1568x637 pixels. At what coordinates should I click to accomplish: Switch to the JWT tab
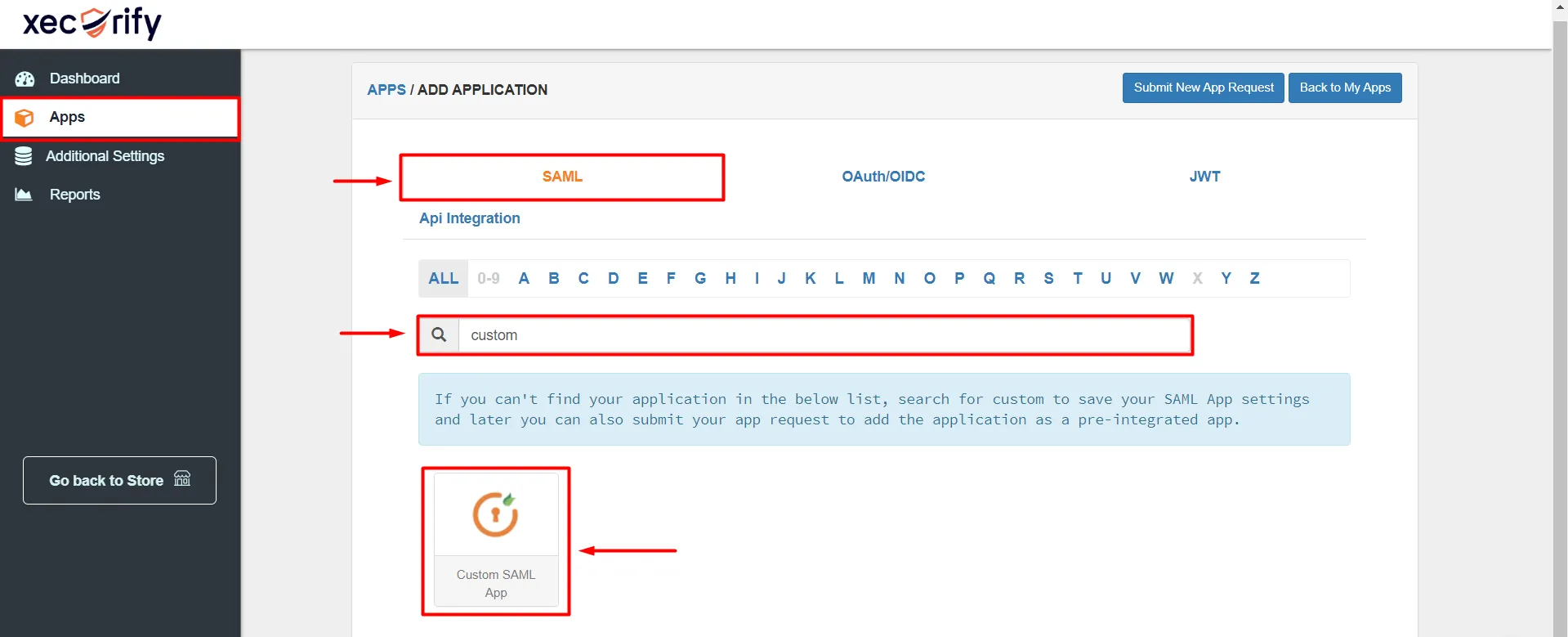[x=1204, y=177]
